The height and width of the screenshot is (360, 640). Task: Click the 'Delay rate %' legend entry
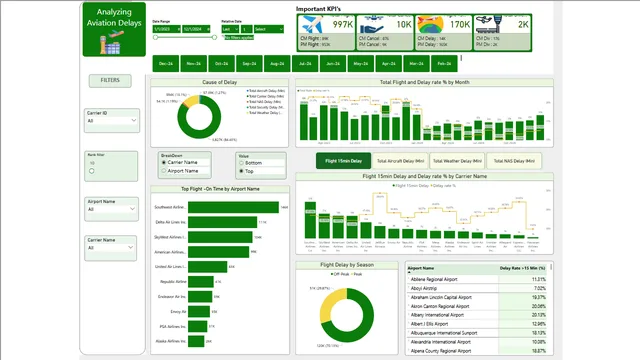tap(443, 186)
